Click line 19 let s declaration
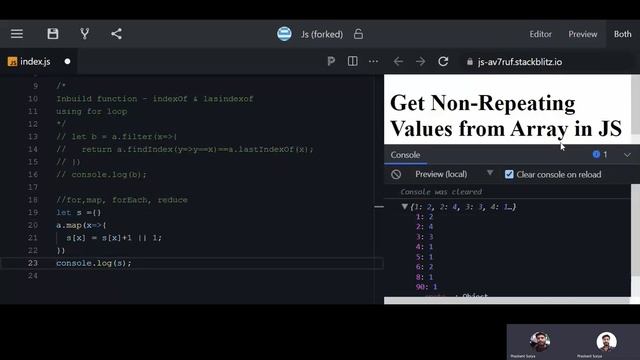Image resolution: width=640 pixels, height=360 pixels. click(78, 212)
